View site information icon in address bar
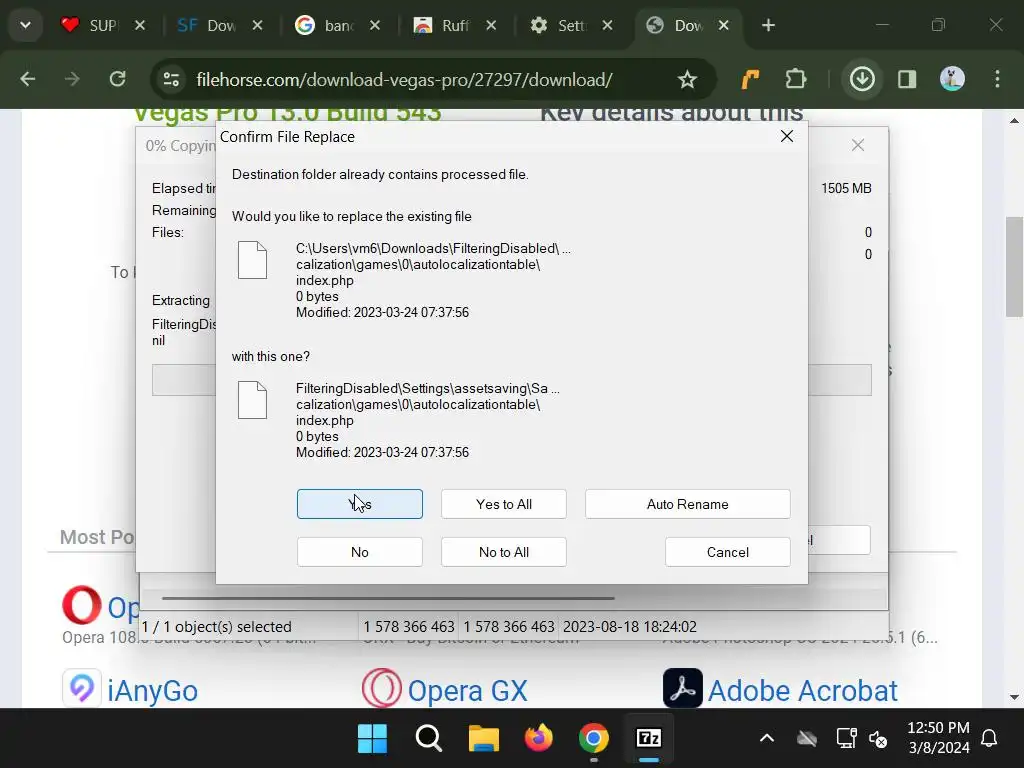This screenshot has width=1024, height=768. click(171, 79)
